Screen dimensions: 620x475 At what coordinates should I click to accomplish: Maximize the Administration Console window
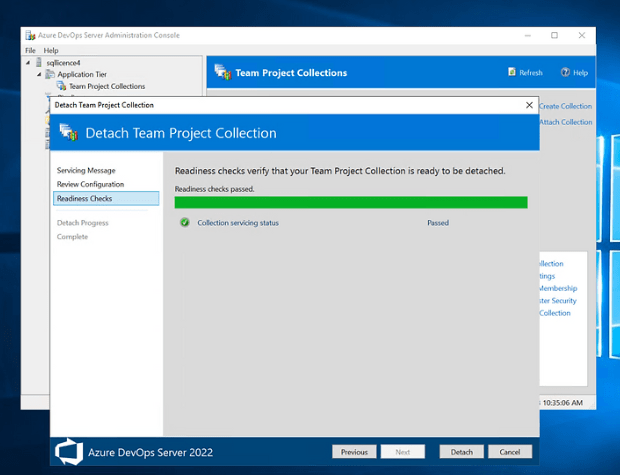(x=554, y=35)
